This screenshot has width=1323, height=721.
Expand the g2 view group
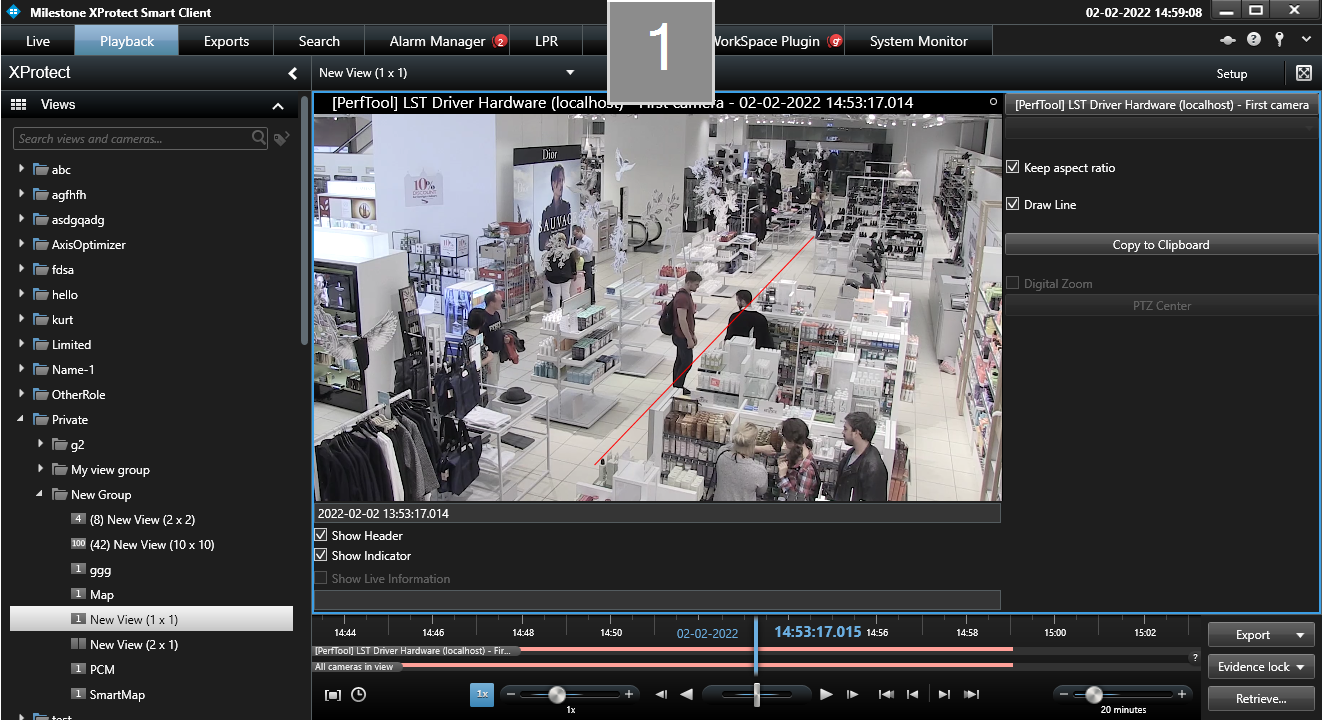40,444
